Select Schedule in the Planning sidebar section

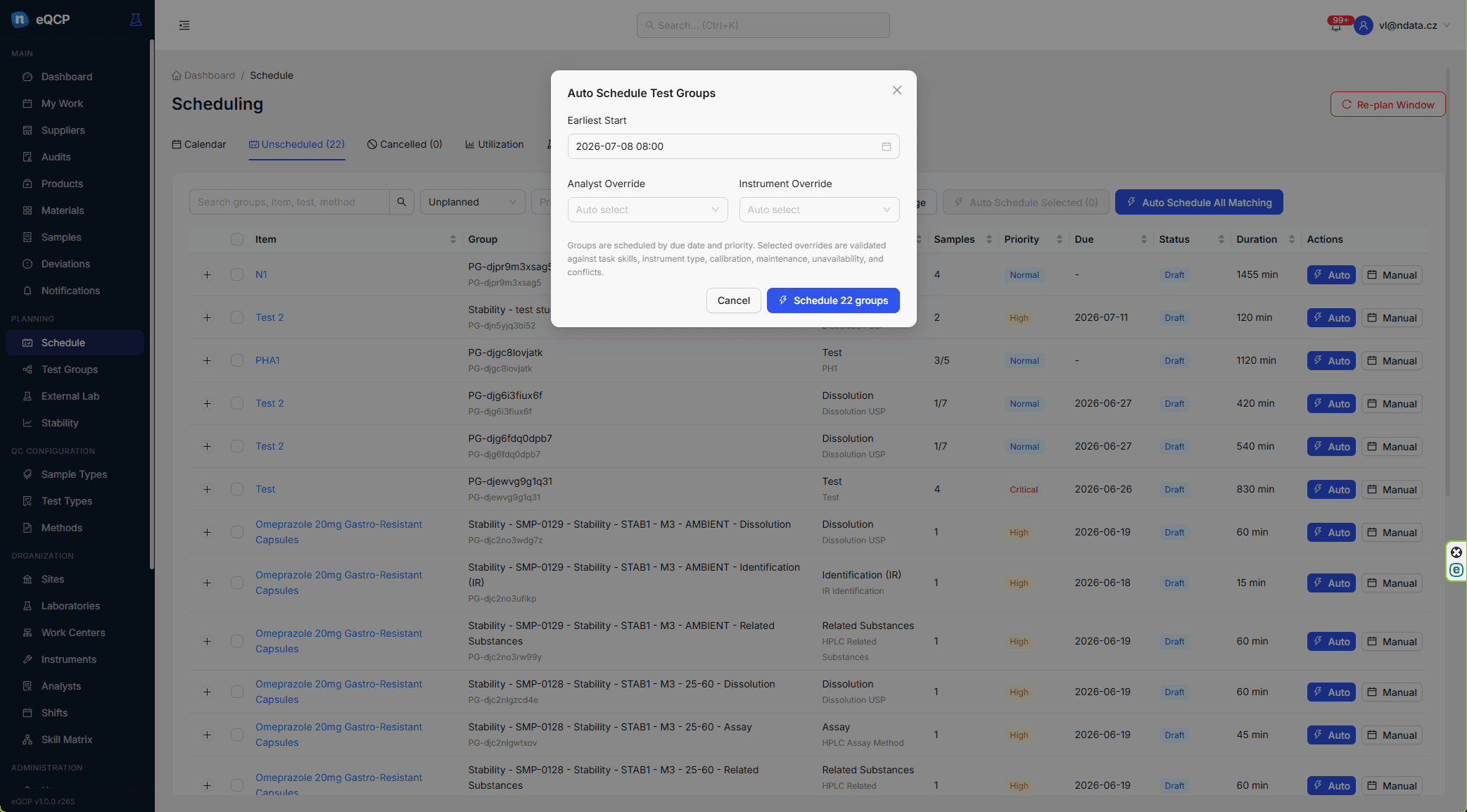pyautogui.click(x=75, y=343)
